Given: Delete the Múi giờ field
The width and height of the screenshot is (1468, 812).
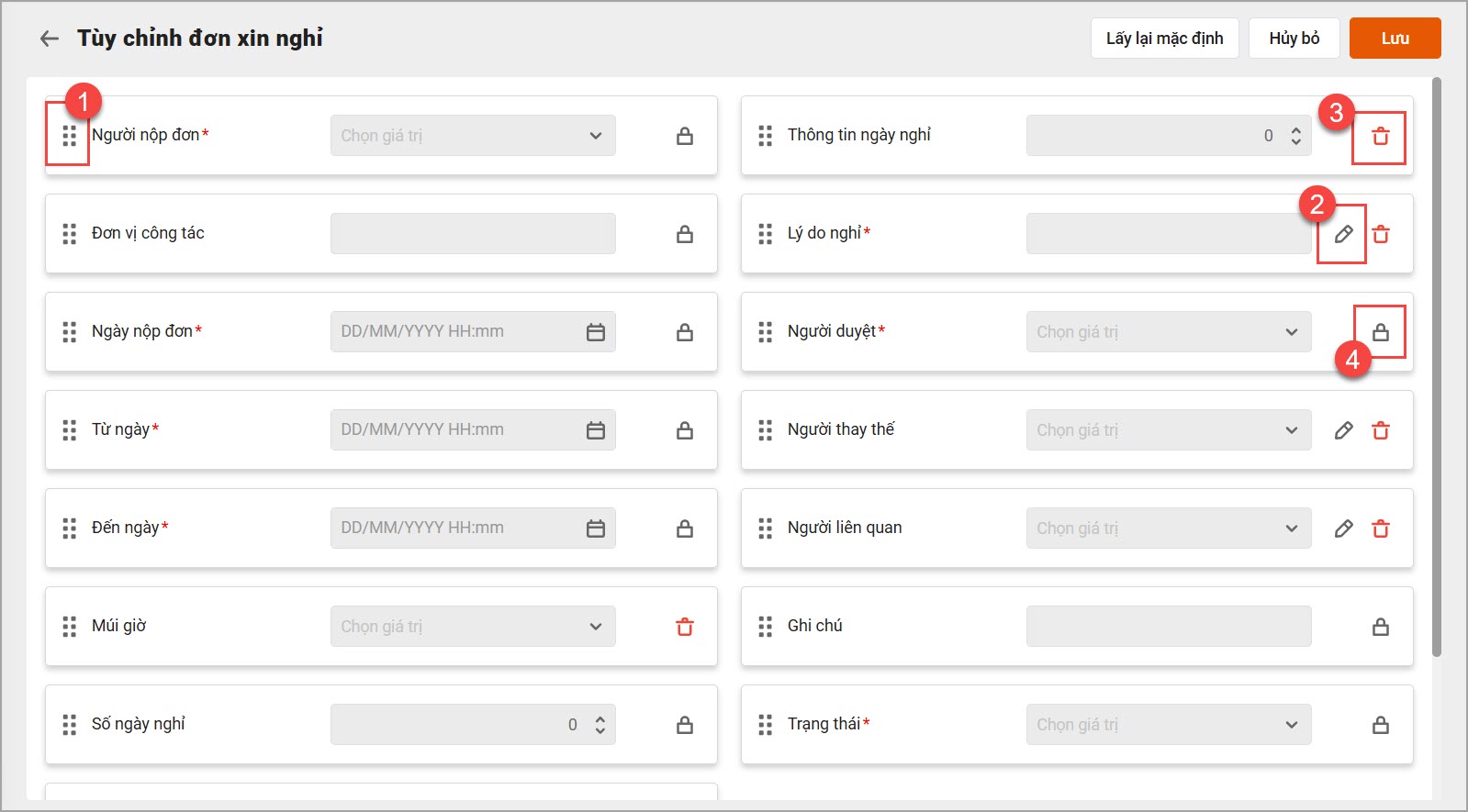Looking at the screenshot, I should point(685,627).
